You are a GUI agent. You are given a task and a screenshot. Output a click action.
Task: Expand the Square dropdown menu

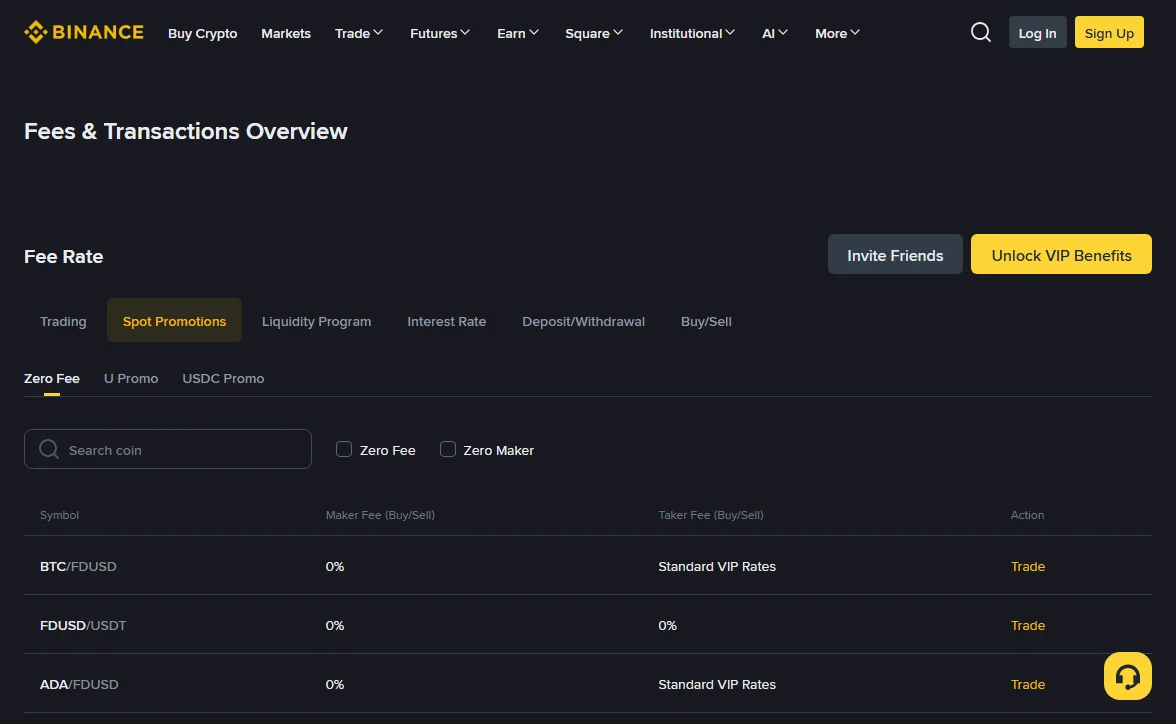tap(593, 33)
